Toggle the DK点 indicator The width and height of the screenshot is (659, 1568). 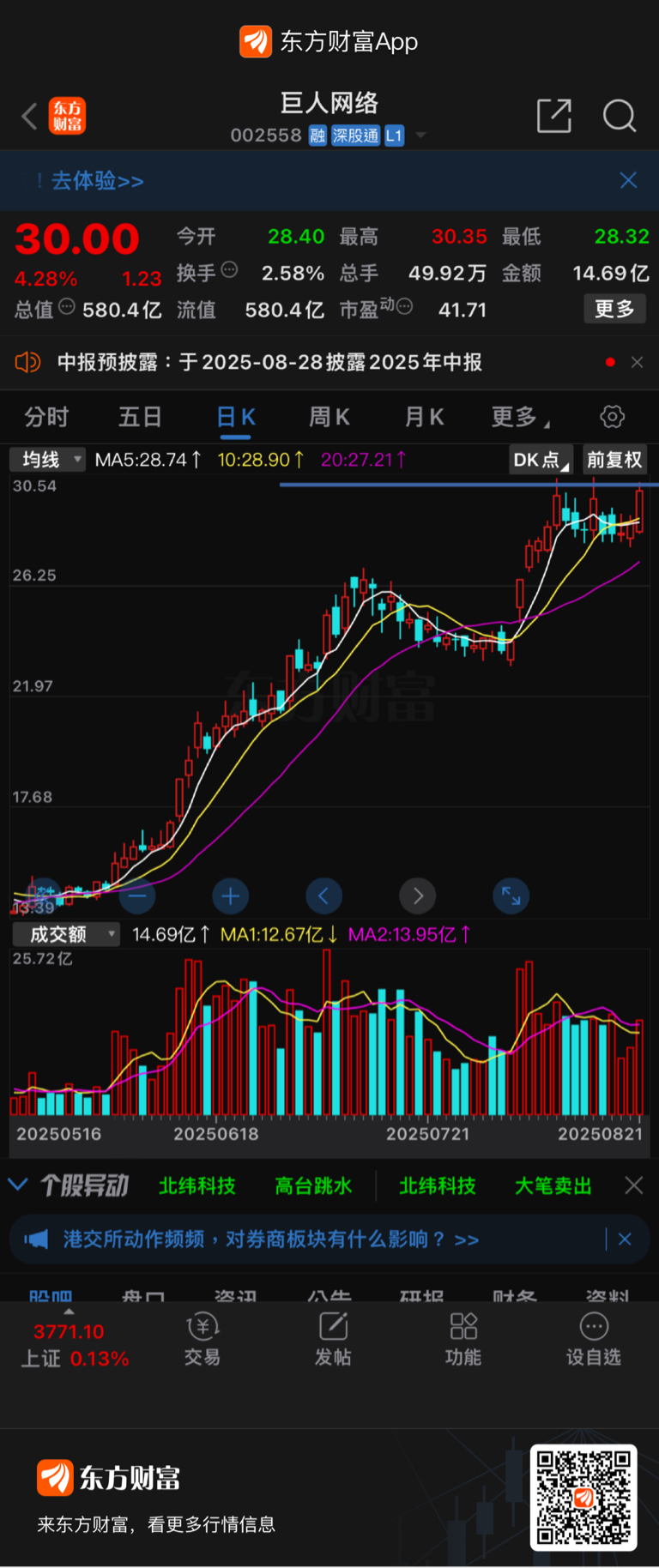coord(541,460)
